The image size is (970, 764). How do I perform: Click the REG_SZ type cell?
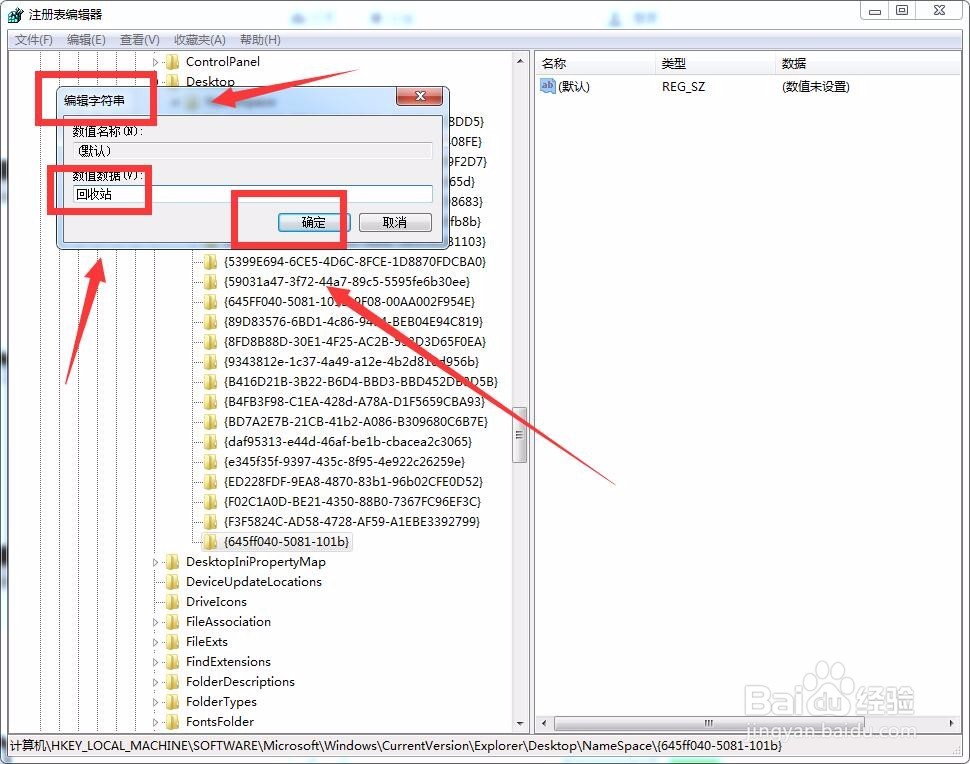(x=683, y=87)
